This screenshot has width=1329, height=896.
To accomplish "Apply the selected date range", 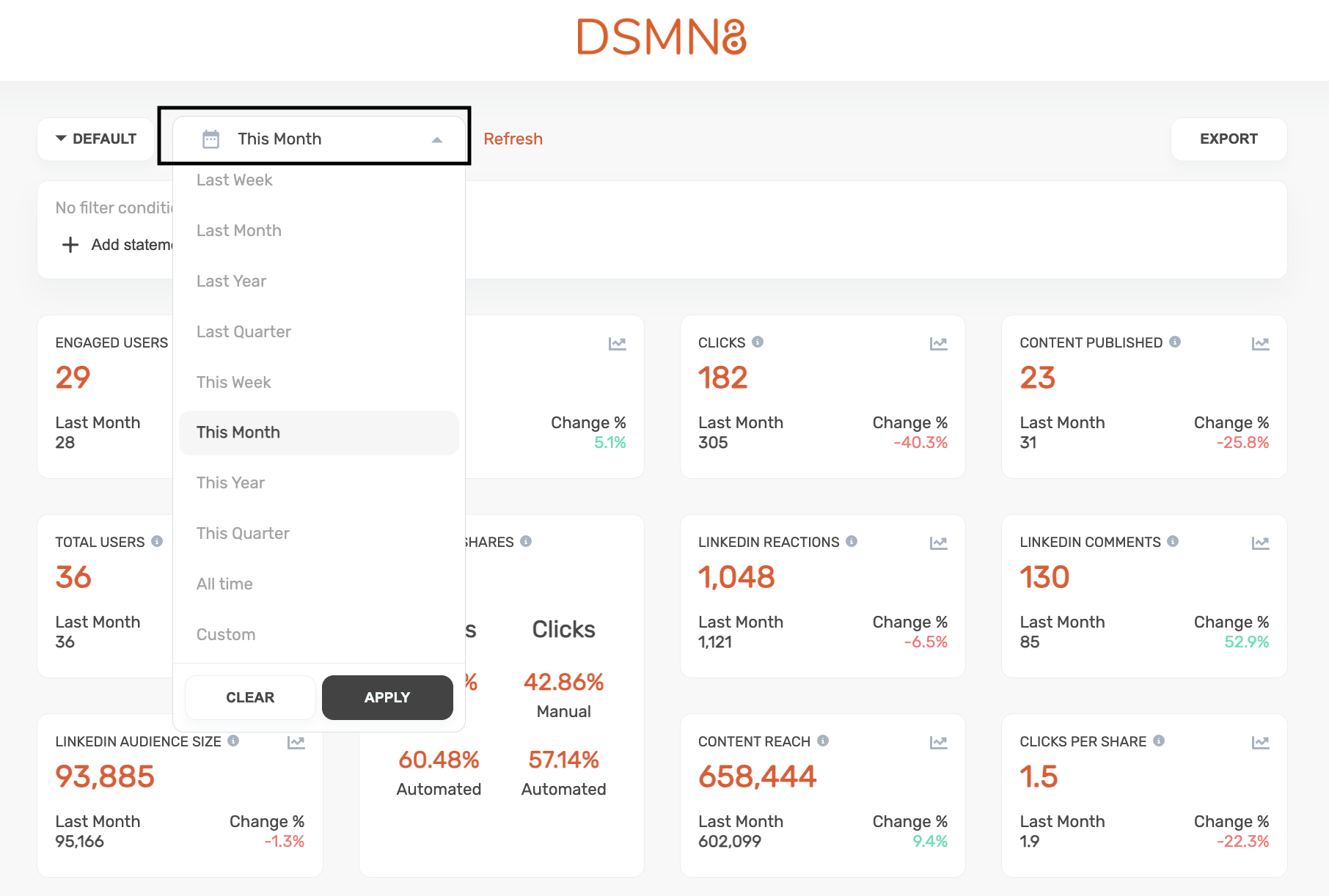I will 387,697.
